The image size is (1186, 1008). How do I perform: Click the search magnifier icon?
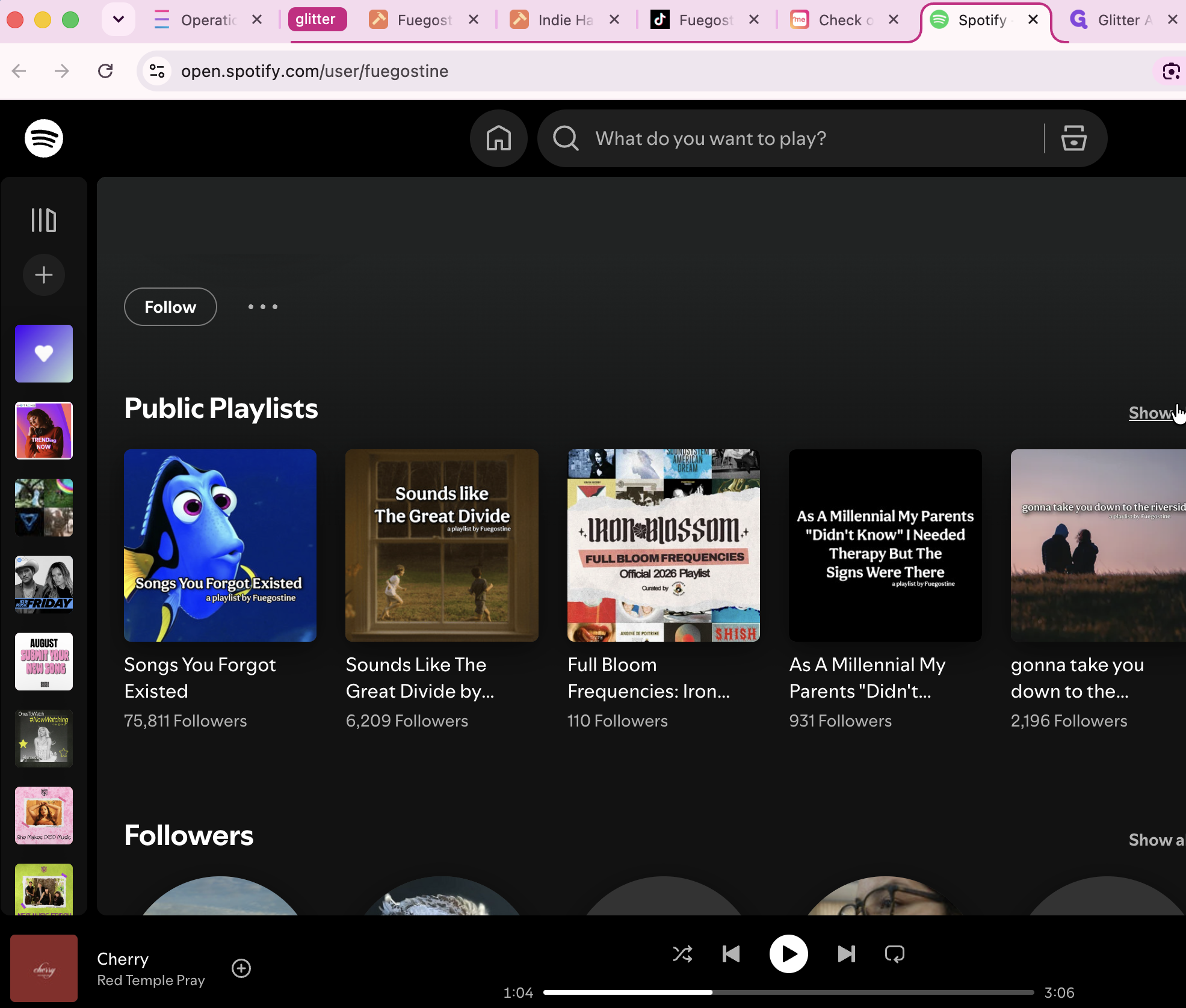(x=566, y=138)
